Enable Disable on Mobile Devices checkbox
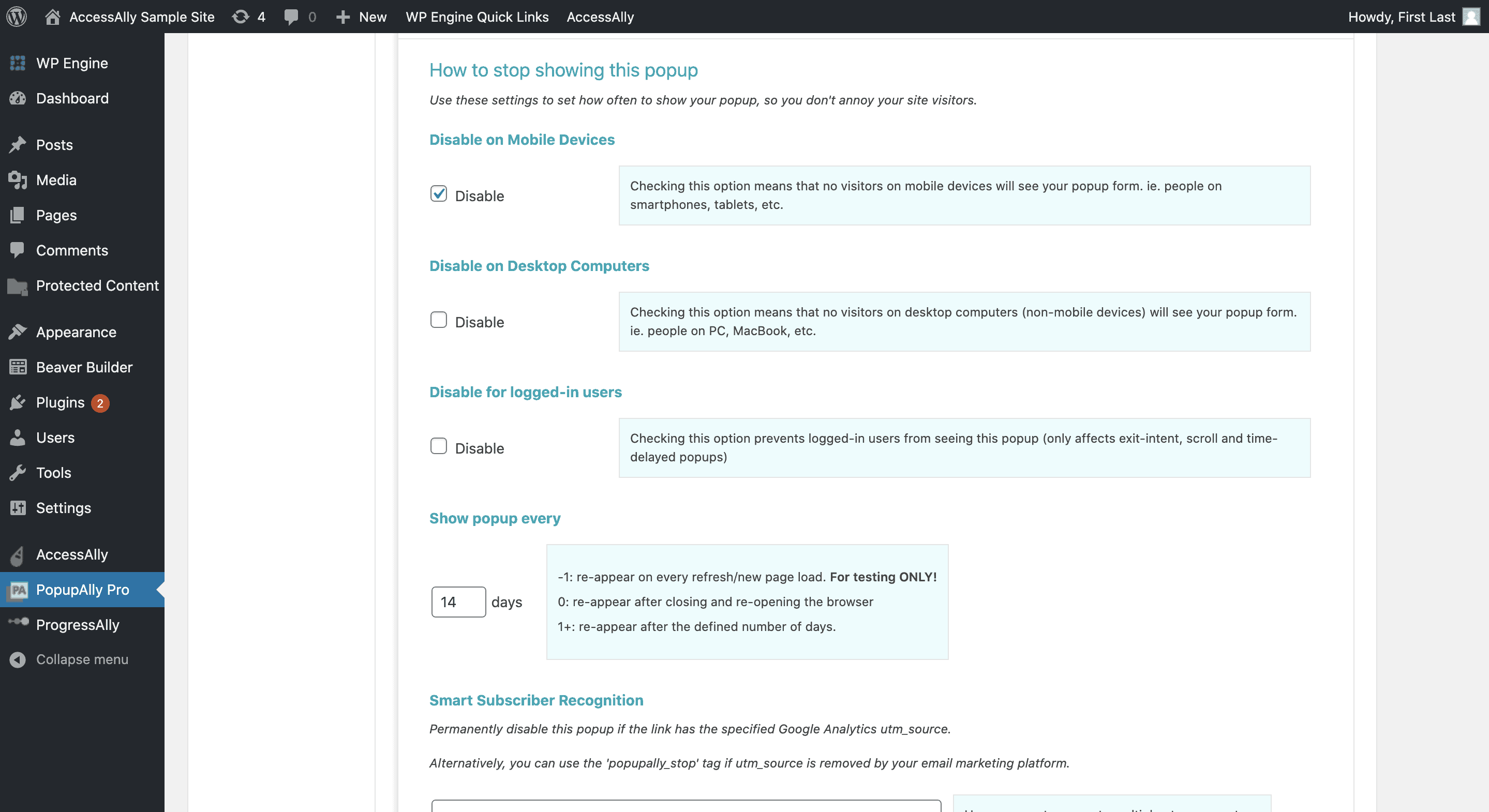Image resolution: width=1489 pixels, height=812 pixels. [438, 193]
